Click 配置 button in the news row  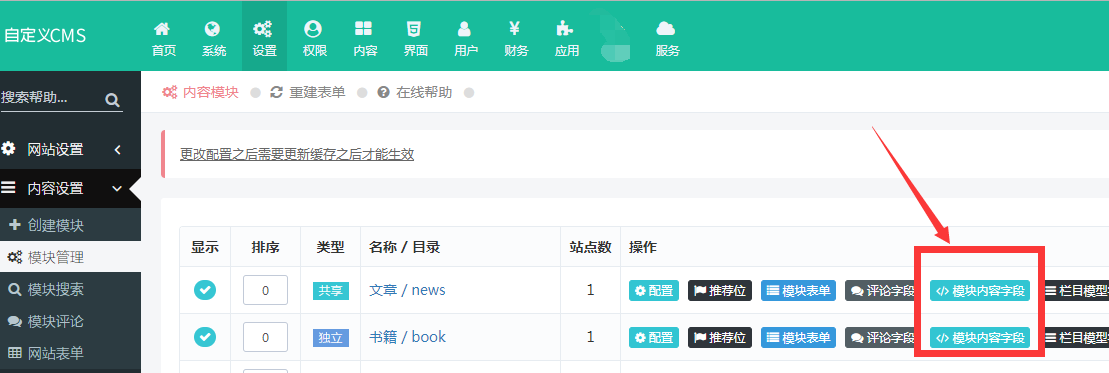(654, 290)
